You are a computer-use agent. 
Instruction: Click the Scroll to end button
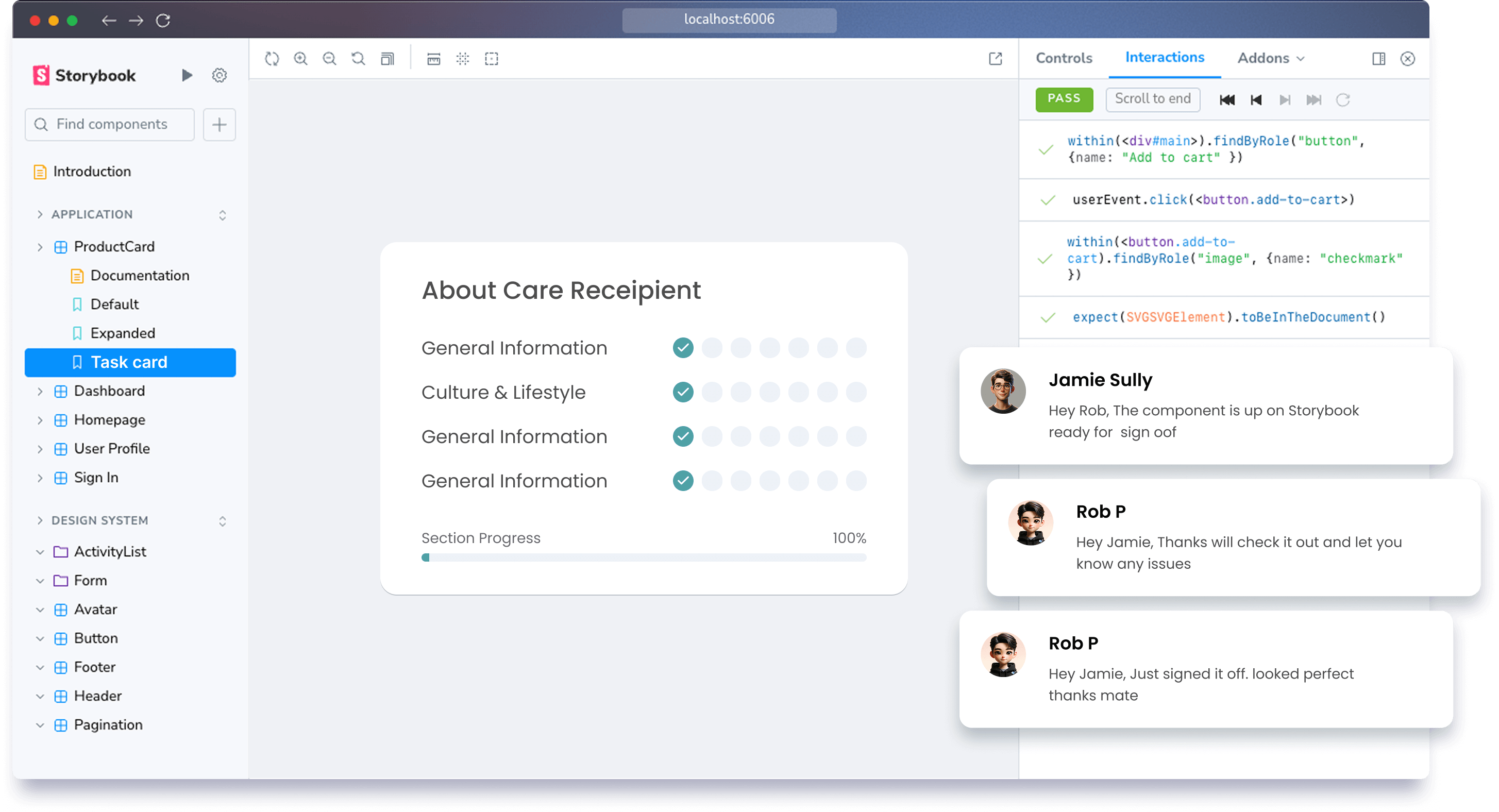[x=1152, y=99]
